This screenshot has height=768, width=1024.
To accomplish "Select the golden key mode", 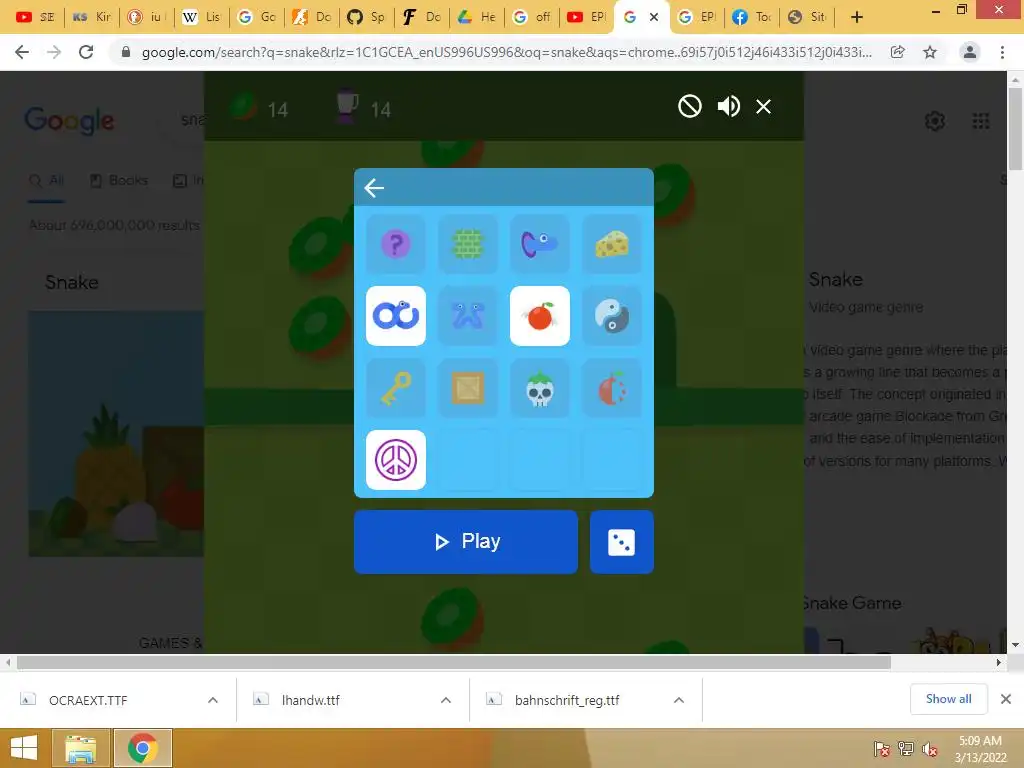I will pyautogui.click(x=396, y=388).
